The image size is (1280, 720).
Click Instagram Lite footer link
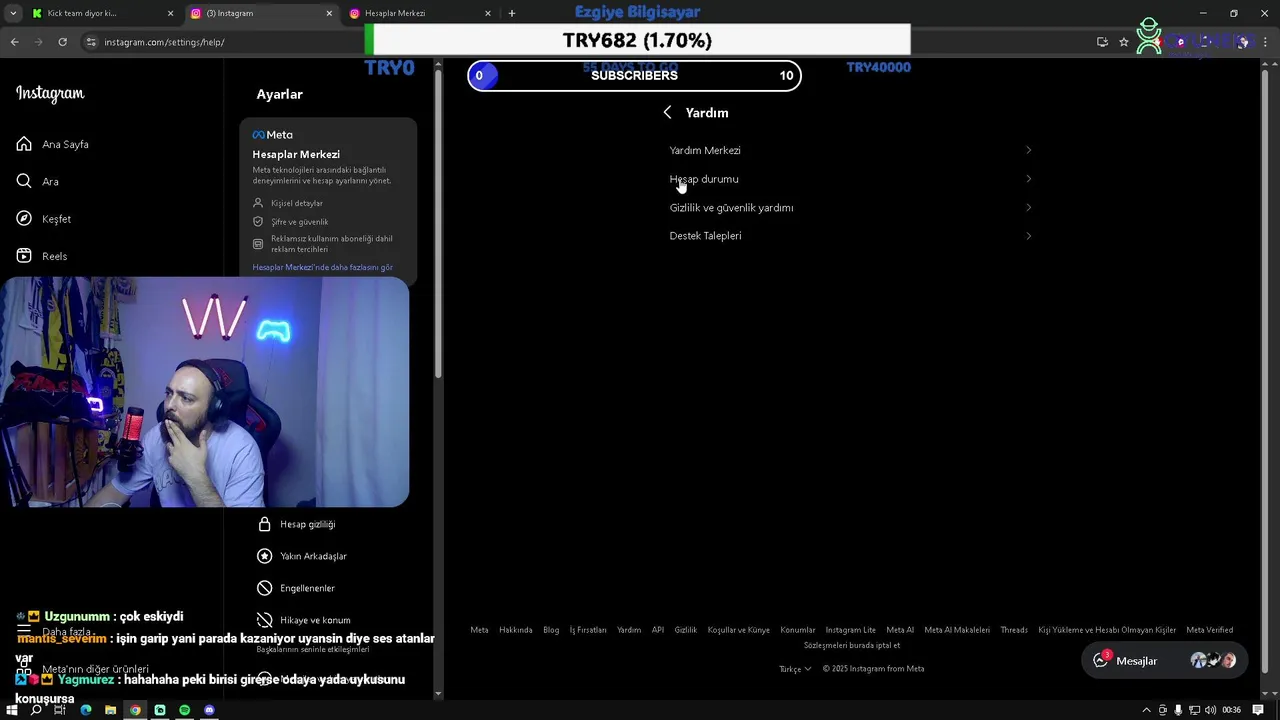[850, 630]
